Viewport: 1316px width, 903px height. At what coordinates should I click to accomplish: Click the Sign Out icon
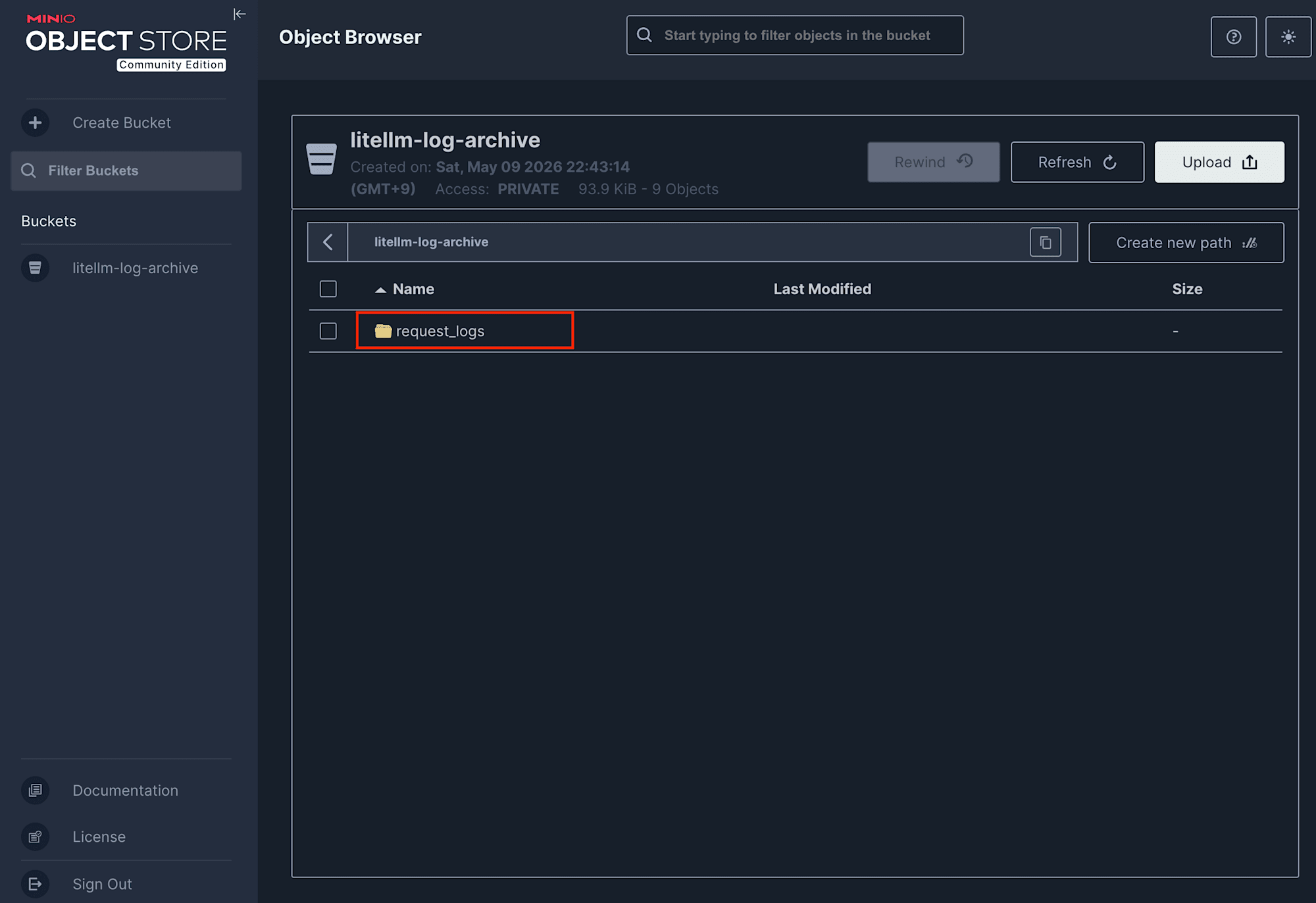click(x=36, y=884)
